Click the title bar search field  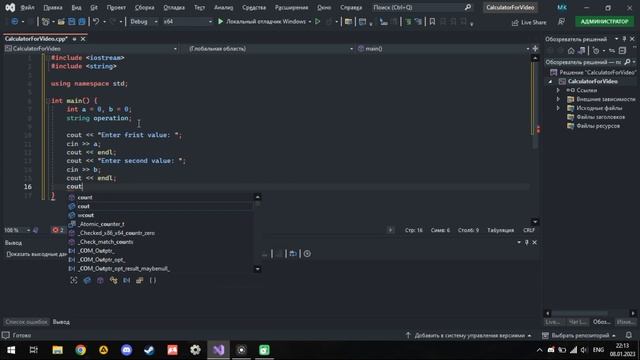pyautogui.click(x=422, y=7)
